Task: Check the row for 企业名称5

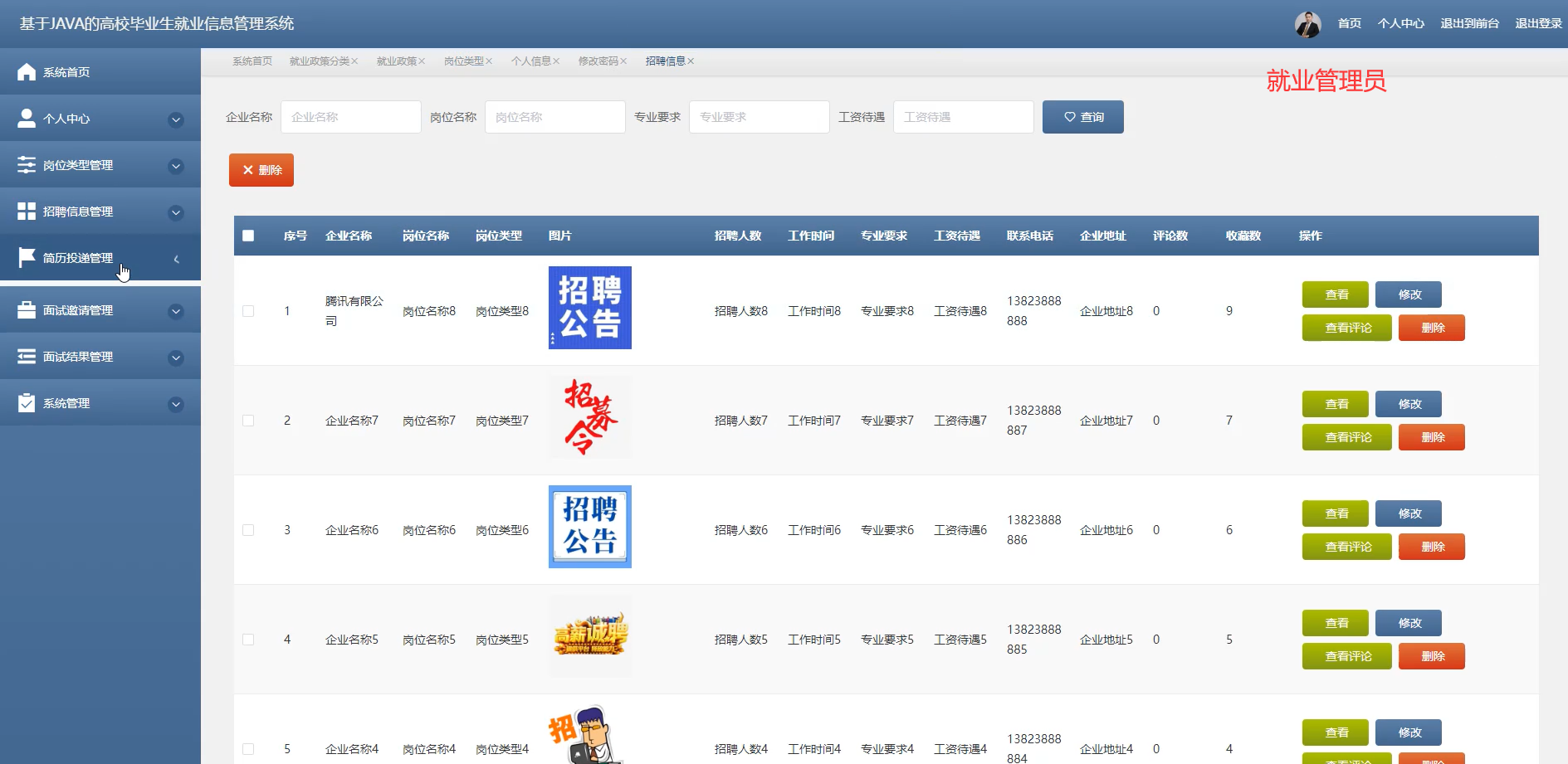Action: pyautogui.click(x=248, y=640)
